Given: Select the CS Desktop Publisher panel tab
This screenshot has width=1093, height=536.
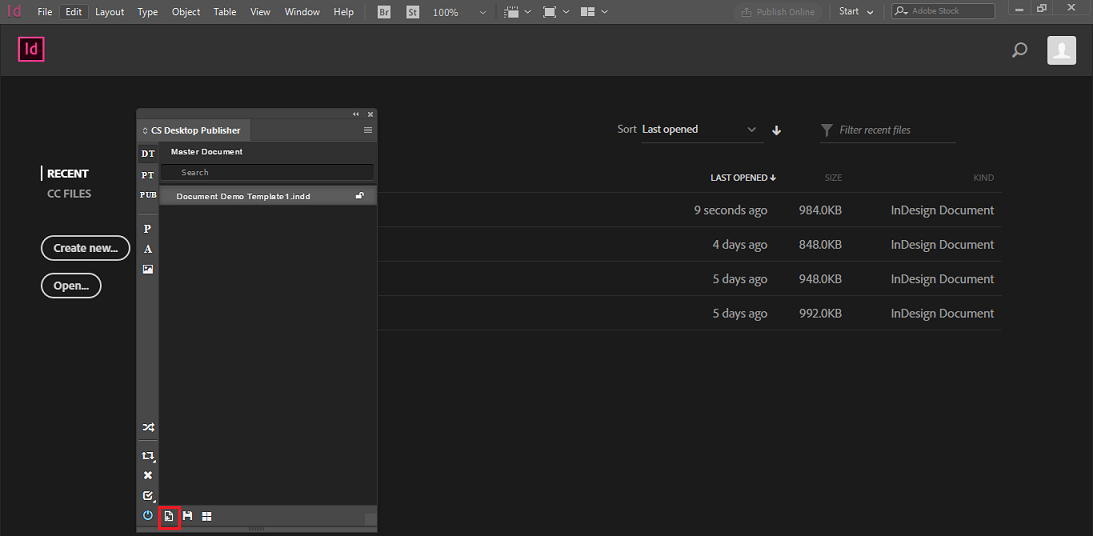Looking at the screenshot, I should 193,130.
